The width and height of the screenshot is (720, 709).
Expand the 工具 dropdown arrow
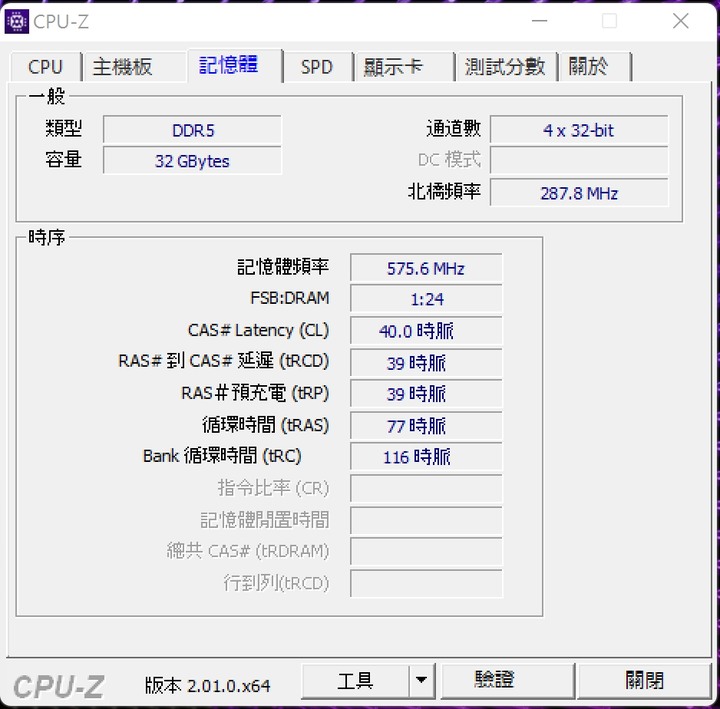422,681
